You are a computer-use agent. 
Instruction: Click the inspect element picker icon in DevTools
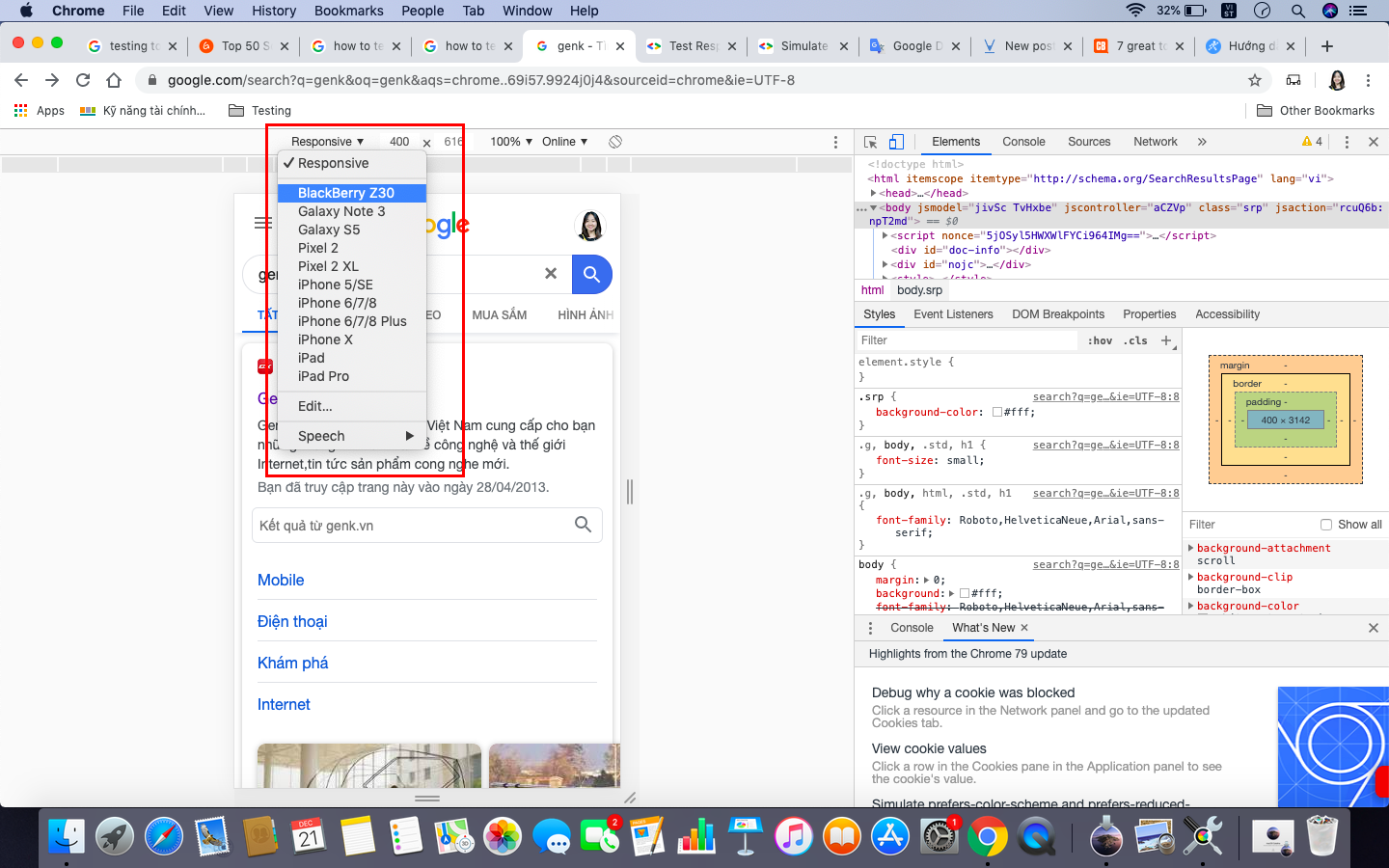870,142
